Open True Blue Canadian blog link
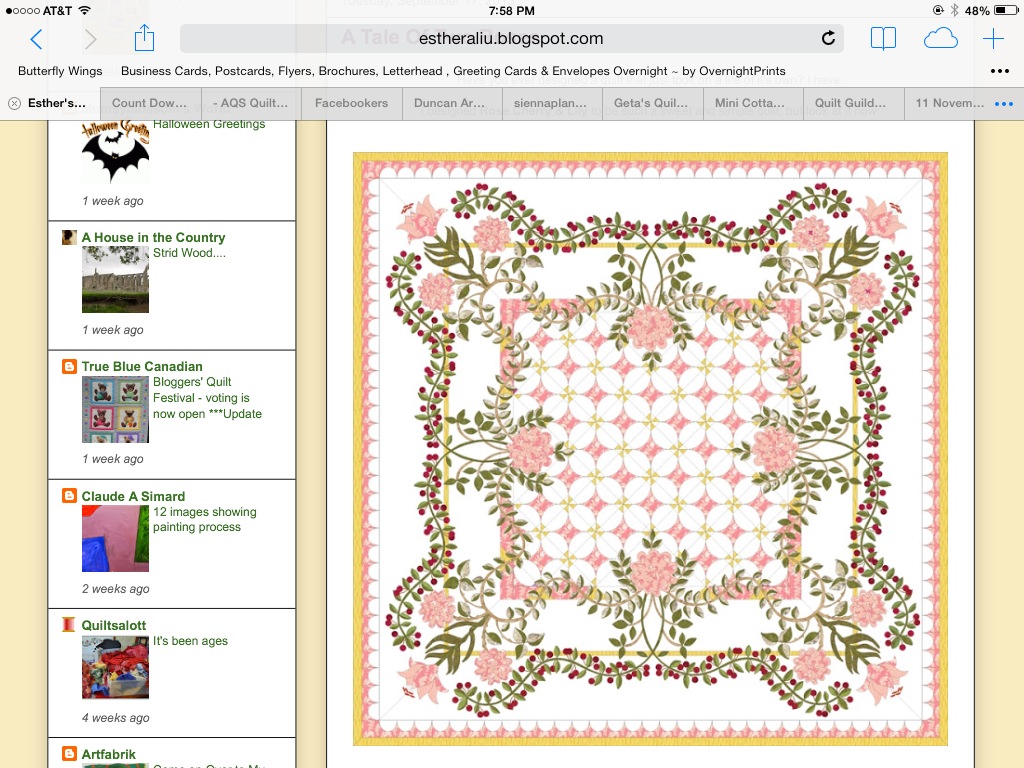 click(142, 366)
